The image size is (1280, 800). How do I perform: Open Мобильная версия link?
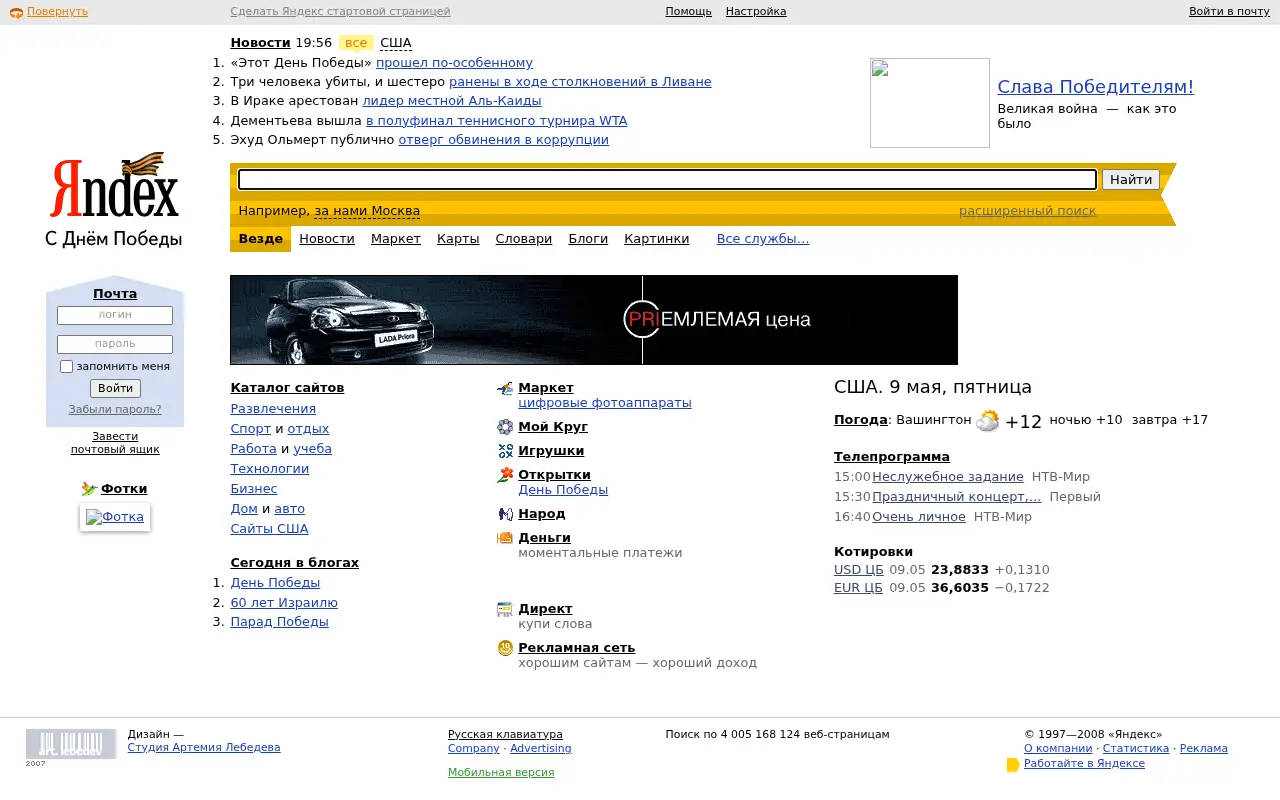pyautogui.click(x=501, y=773)
